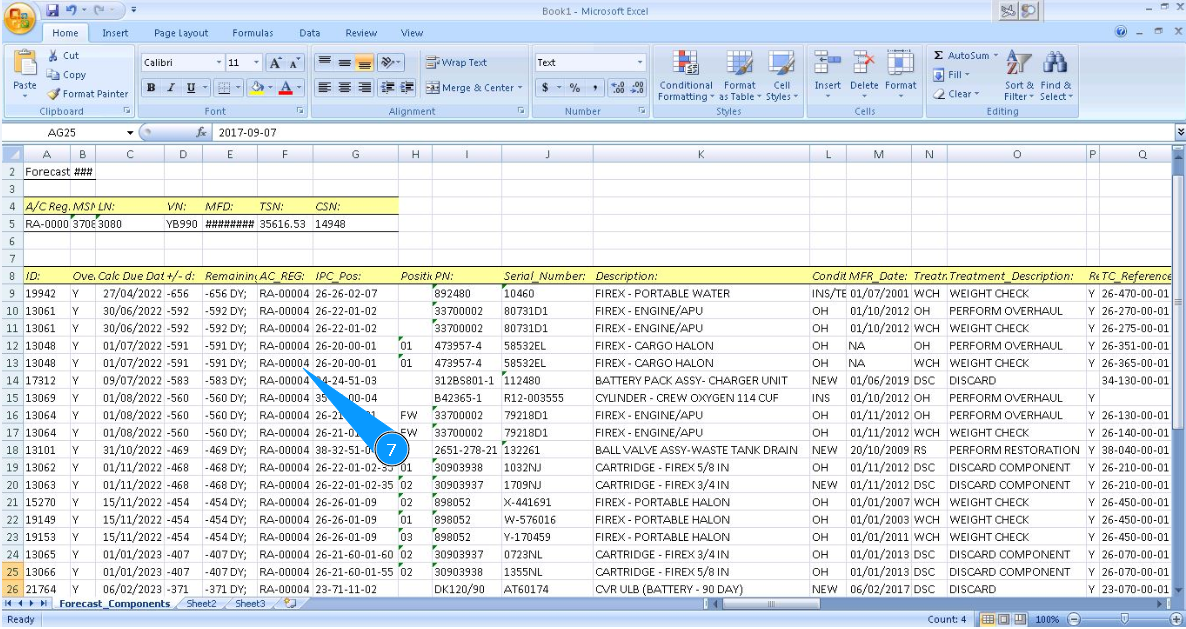This screenshot has width=1186, height=629.
Task: Toggle Italic formatting
Action: coord(171,88)
